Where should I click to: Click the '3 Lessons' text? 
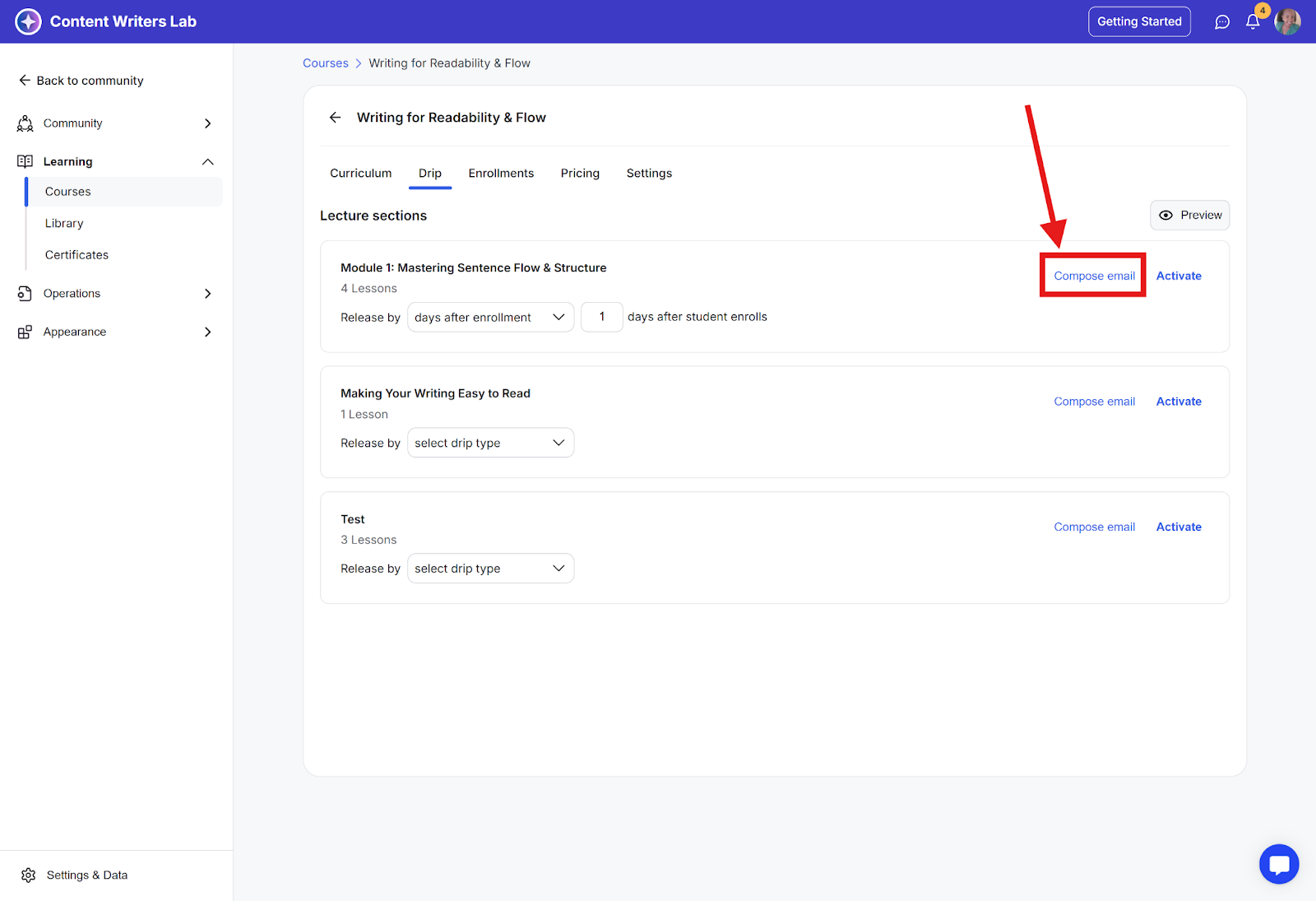[368, 540]
